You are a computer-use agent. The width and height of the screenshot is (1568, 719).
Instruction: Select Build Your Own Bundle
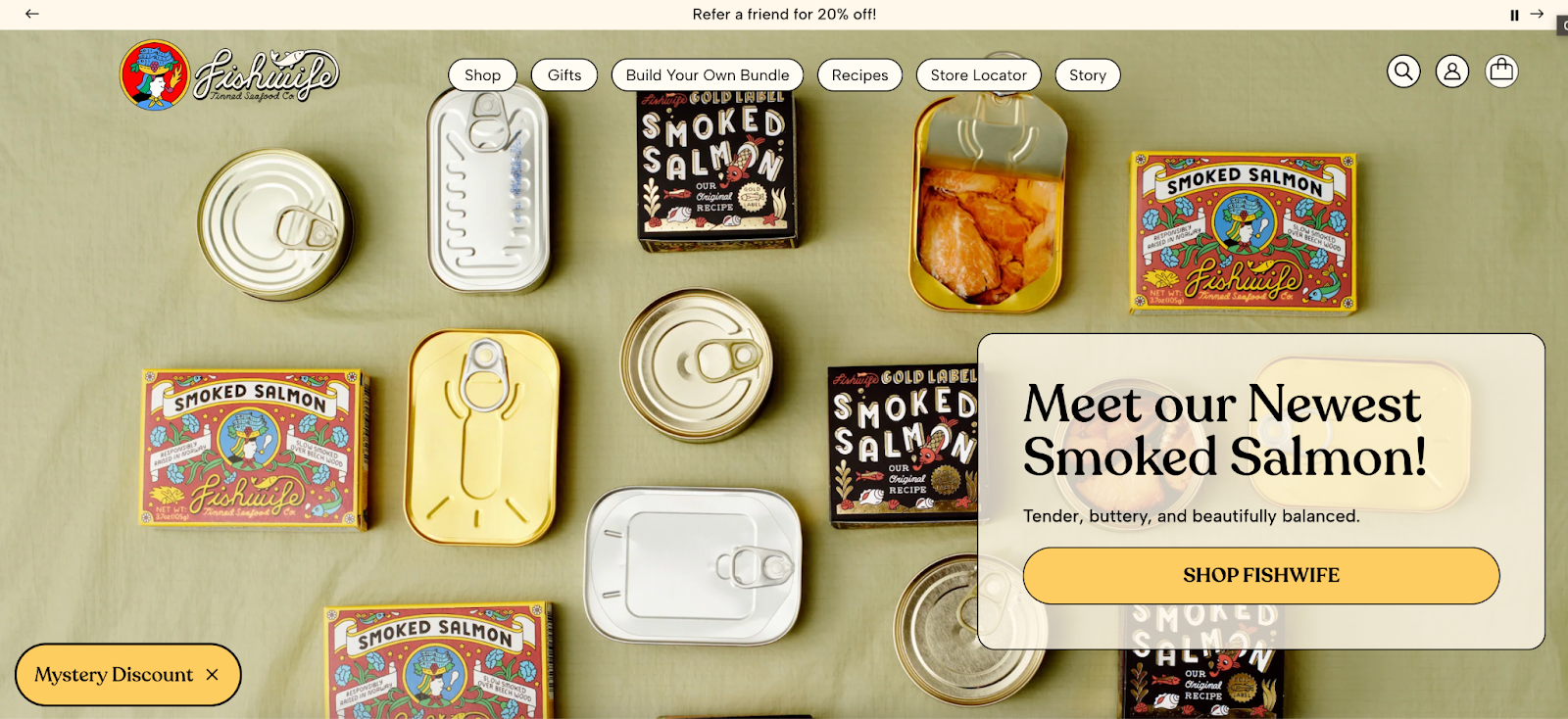(x=708, y=74)
